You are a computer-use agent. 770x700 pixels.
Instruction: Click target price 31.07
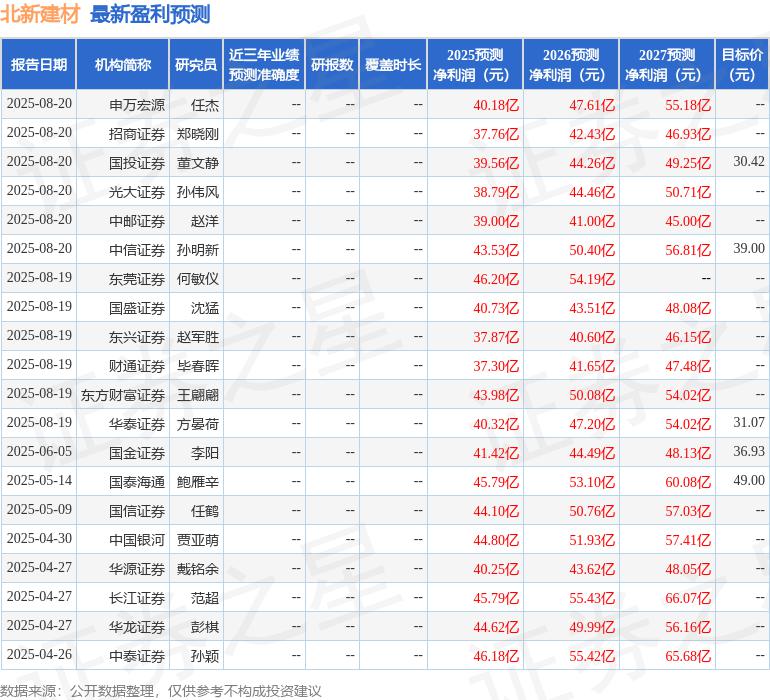pyautogui.click(x=748, y=422)
